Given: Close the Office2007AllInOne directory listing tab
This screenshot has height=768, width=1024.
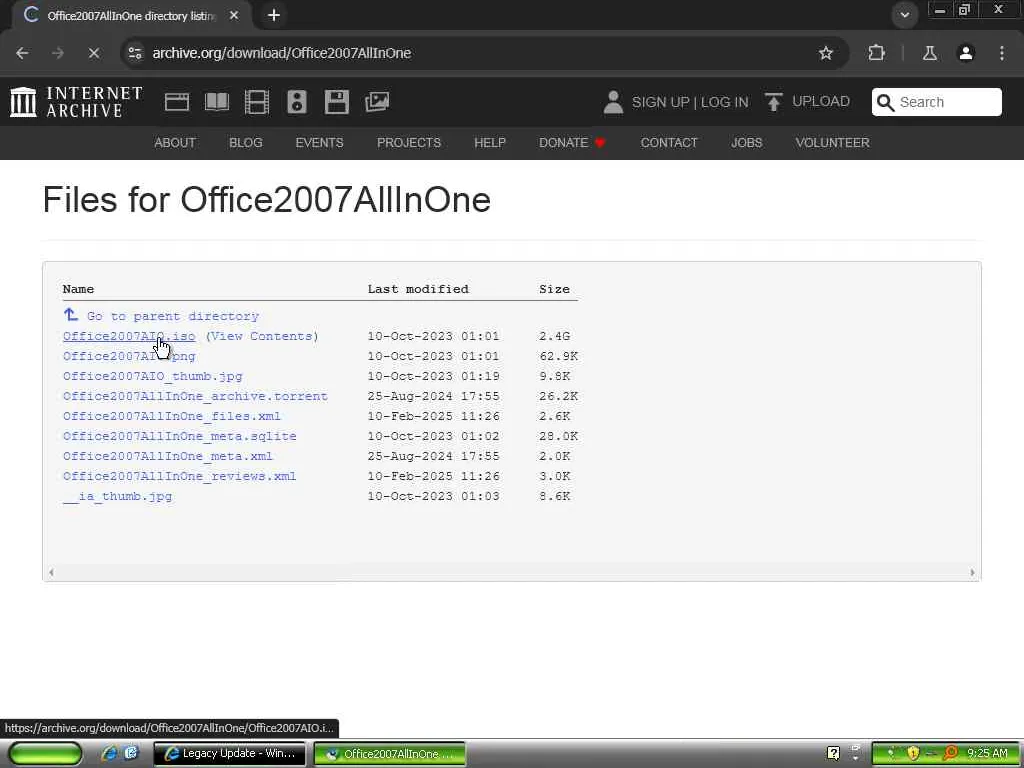Looking at the screenshot, I should pos(234,15).
